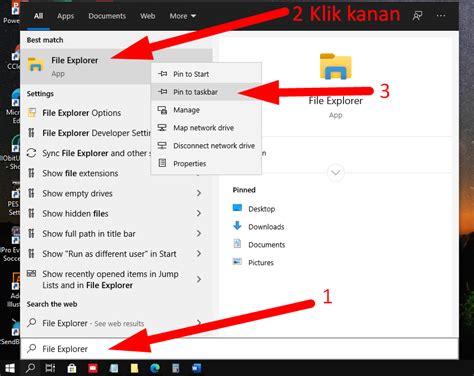Viewport: 474px width, 376px height.
Task: Choose Pin to Start in context menu
Action: pos(206,74)
